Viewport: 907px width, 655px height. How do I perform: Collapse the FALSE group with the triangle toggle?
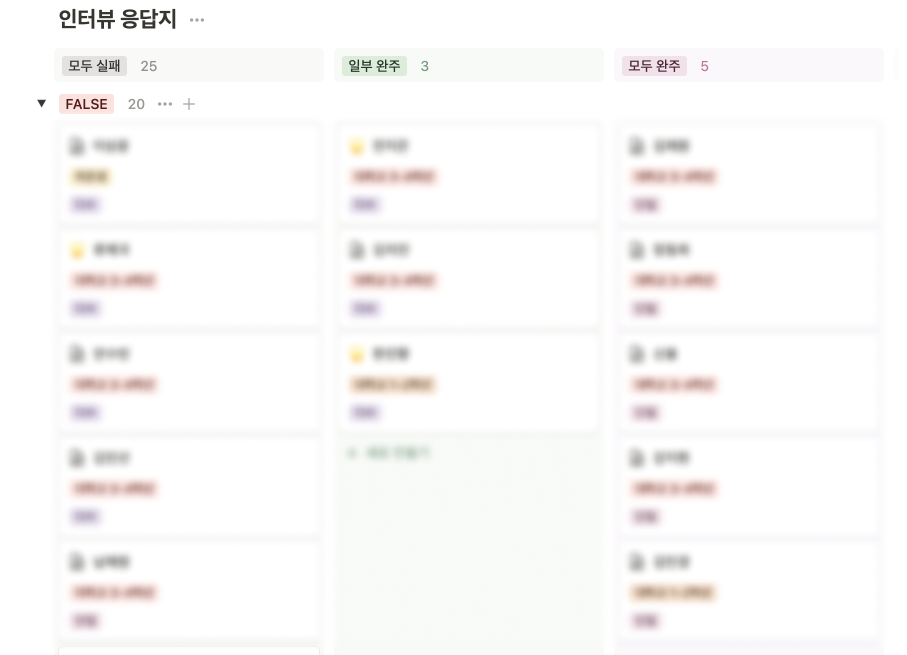coord(42,104)
